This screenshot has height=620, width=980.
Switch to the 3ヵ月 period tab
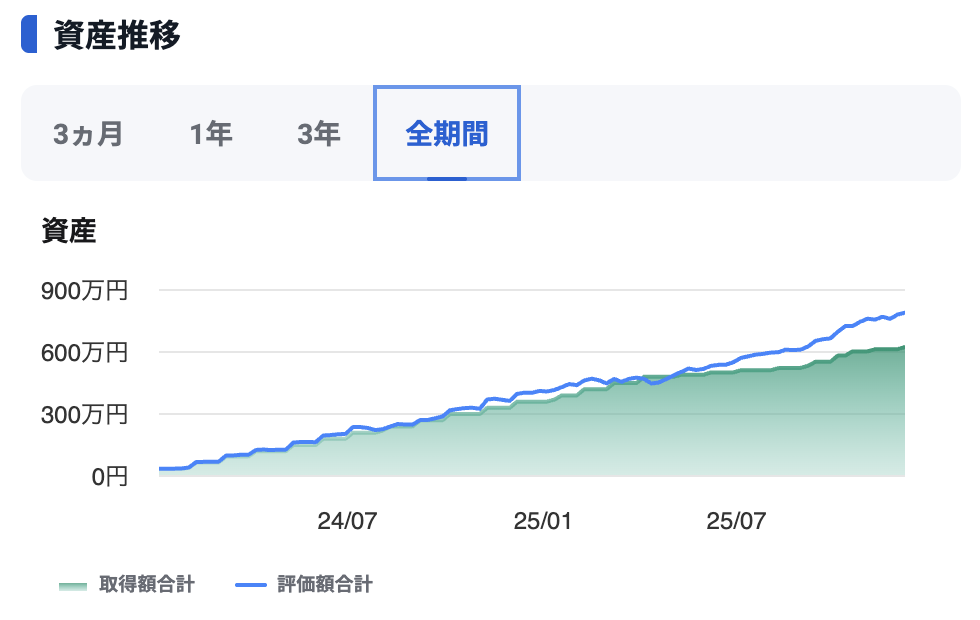click(x=88, y=134)
